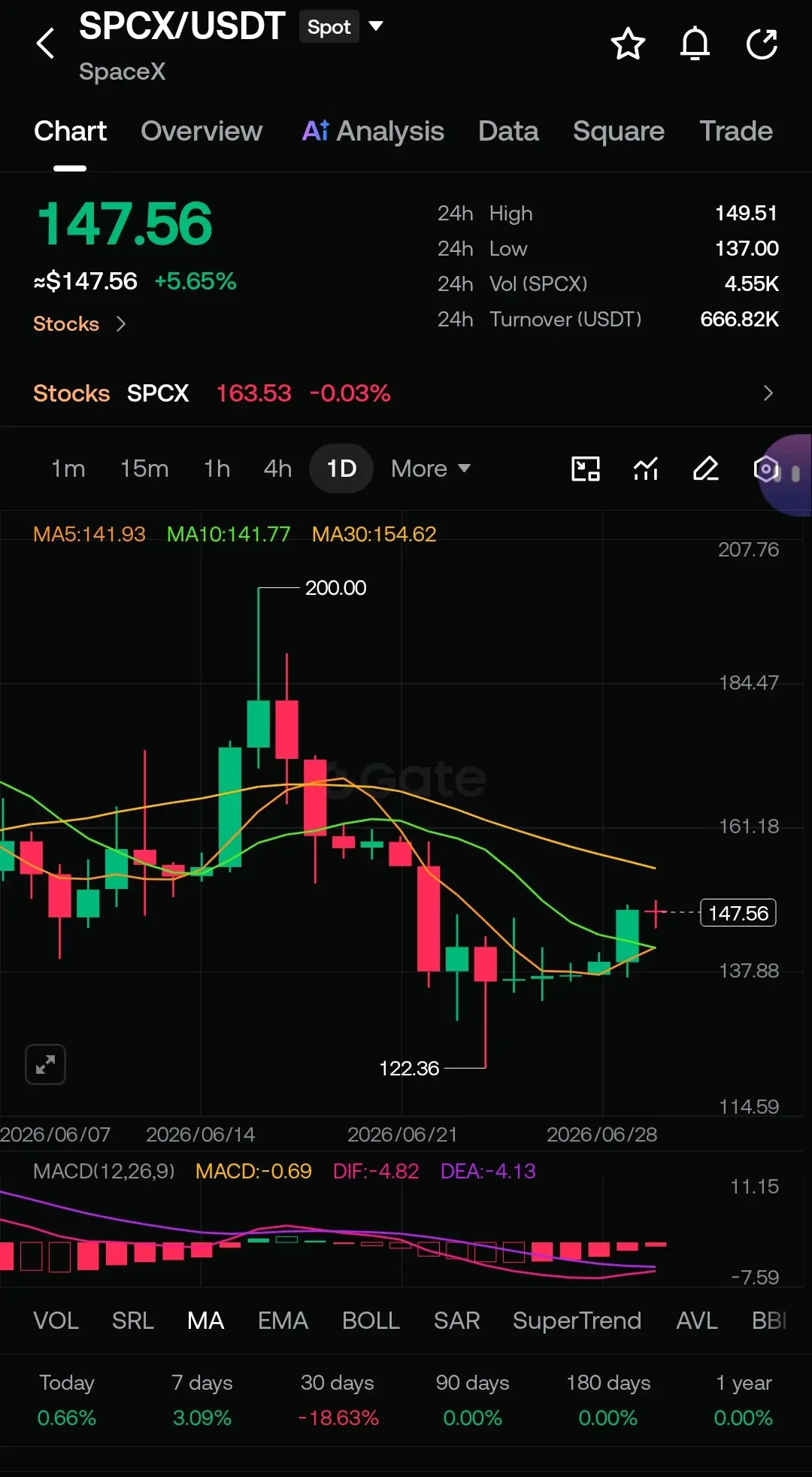Enable the AVL indicator
This screenshot has width=812, height=1477.
(697, 1321)
